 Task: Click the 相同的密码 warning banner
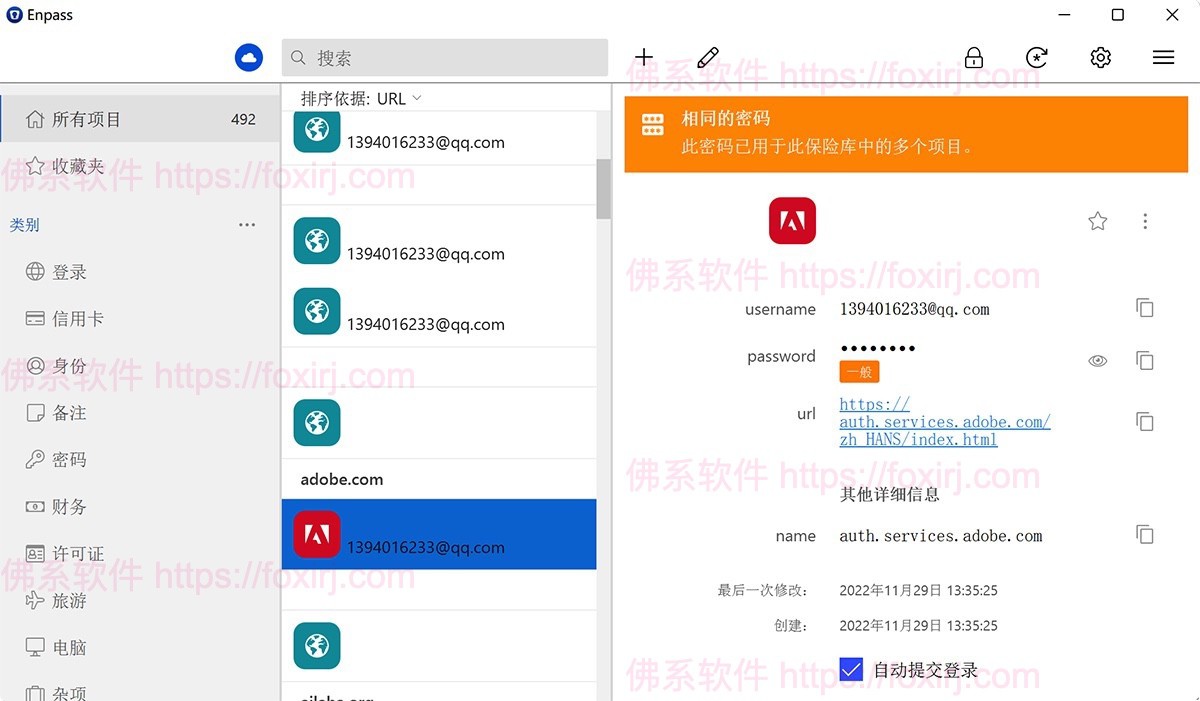(906, 133)
